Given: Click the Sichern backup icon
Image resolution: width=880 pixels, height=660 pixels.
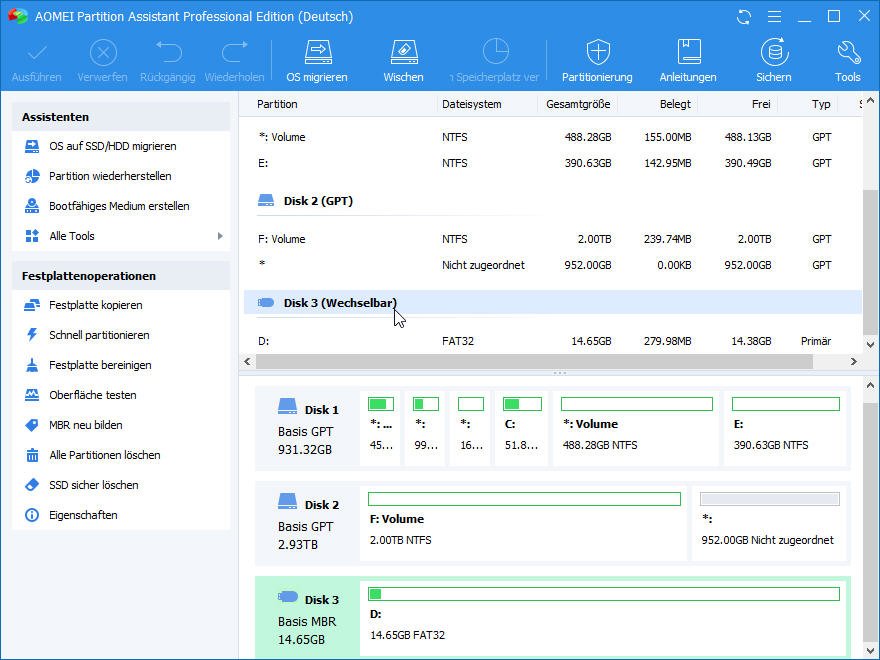Looking at the screenshot, I should click(773, 53).
